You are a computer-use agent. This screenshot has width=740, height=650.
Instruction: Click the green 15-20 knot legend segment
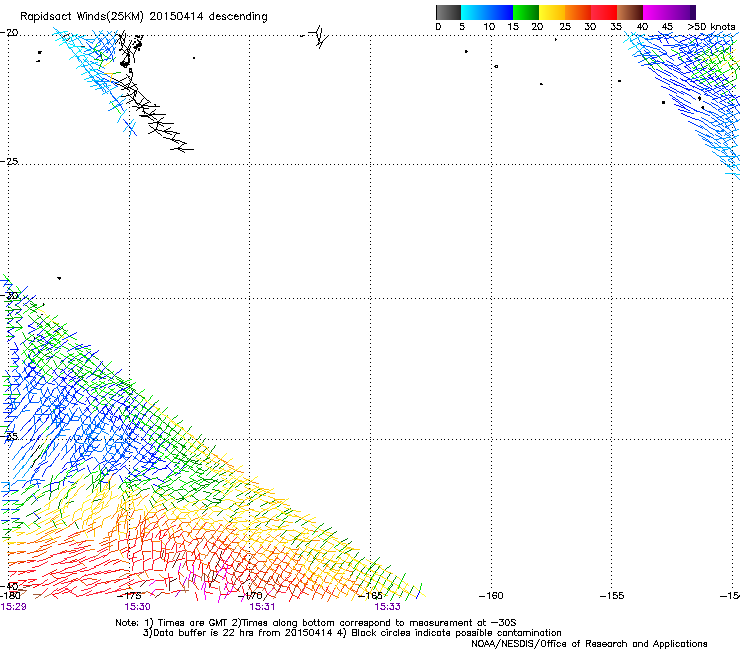[x=526, y=12]
